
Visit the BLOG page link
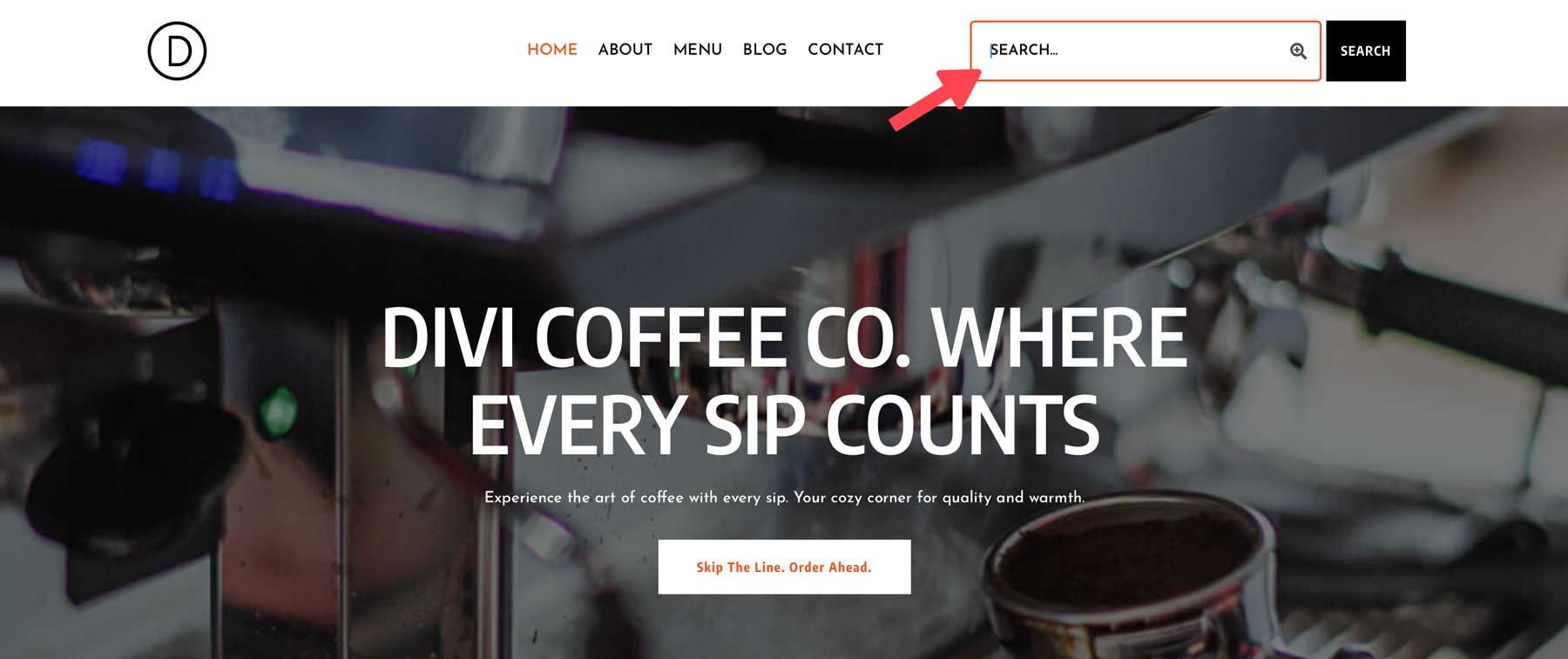click(x=765, y=50)
